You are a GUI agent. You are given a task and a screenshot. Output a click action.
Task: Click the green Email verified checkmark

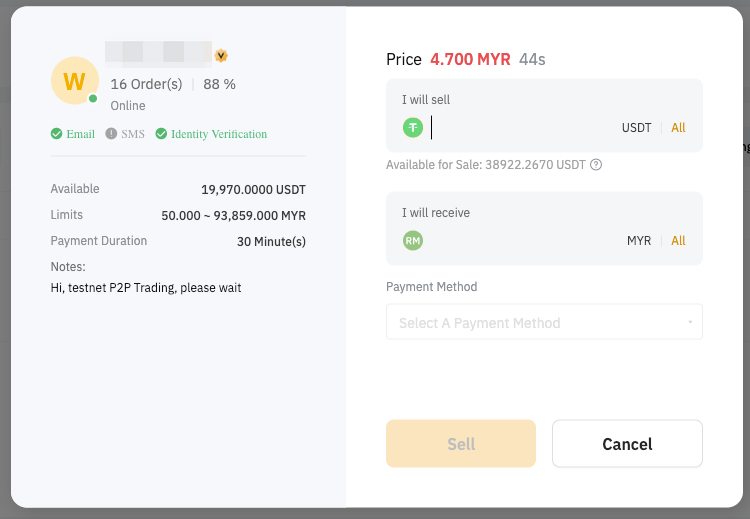(56, 134)
